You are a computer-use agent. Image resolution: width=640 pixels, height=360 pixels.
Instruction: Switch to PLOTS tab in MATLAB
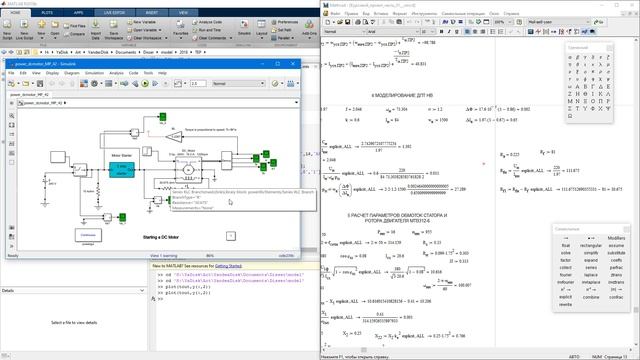point(47,13)
